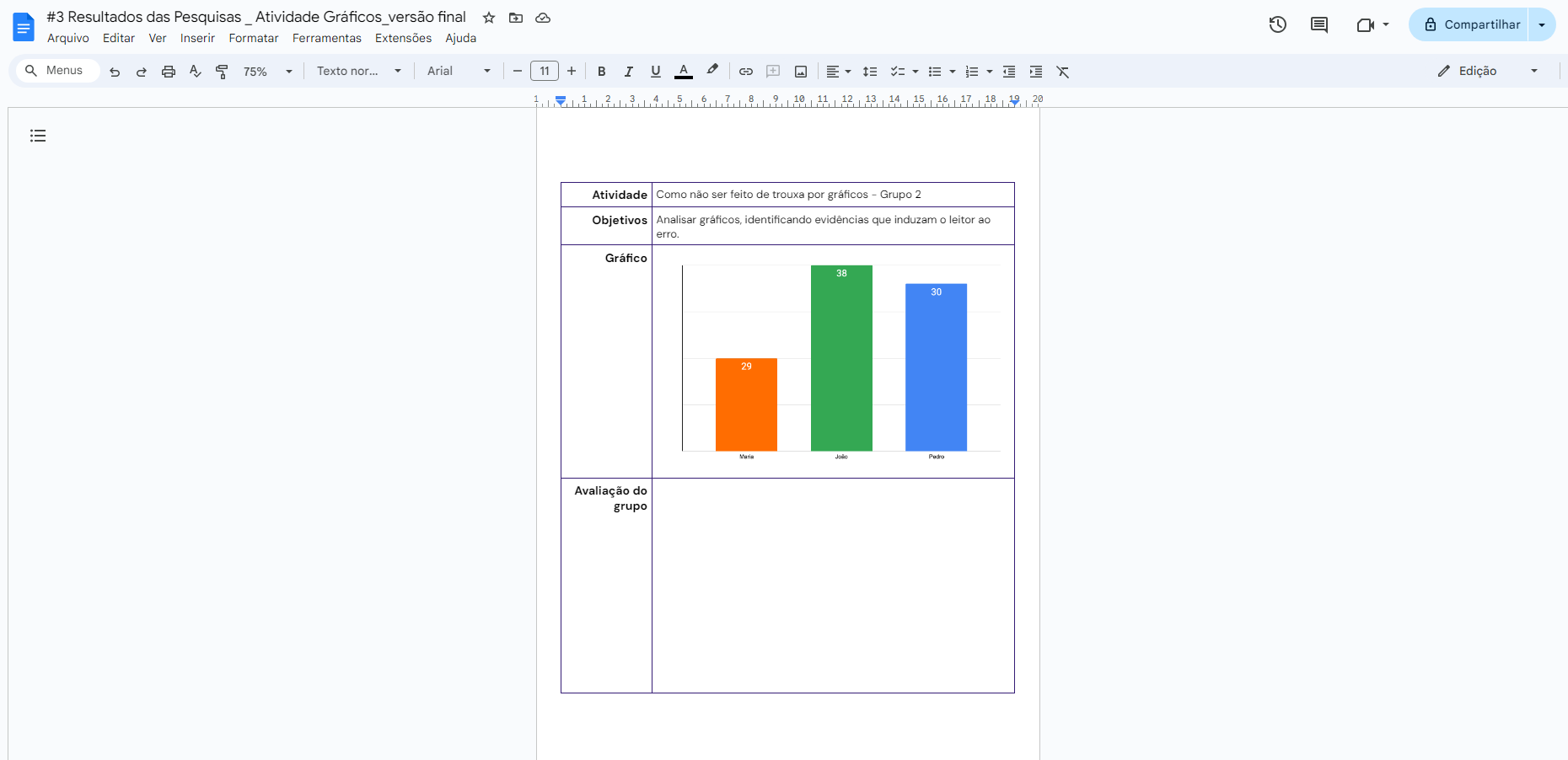Expand bulleted list options arrow
Image resolution: width=1568 pixels, height=760 pixels.
(953, 72)
